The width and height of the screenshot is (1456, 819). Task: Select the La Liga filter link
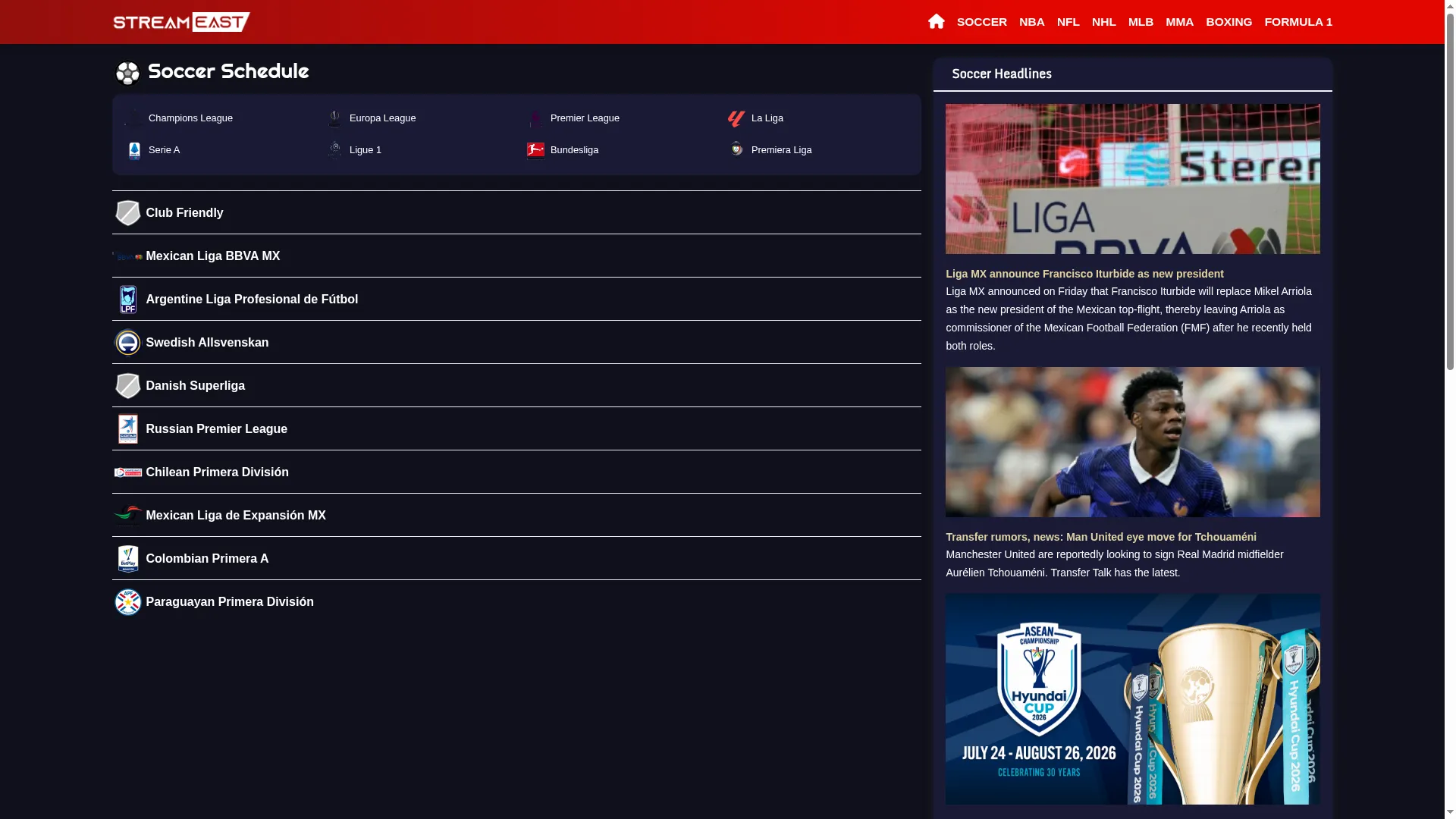tap(767, 118)
